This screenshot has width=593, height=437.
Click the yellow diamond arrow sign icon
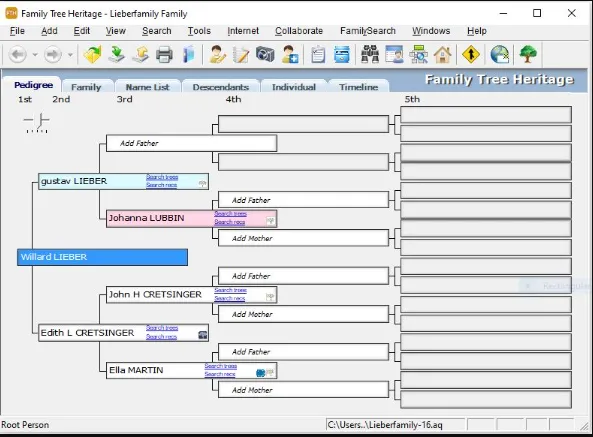[471, 54]
